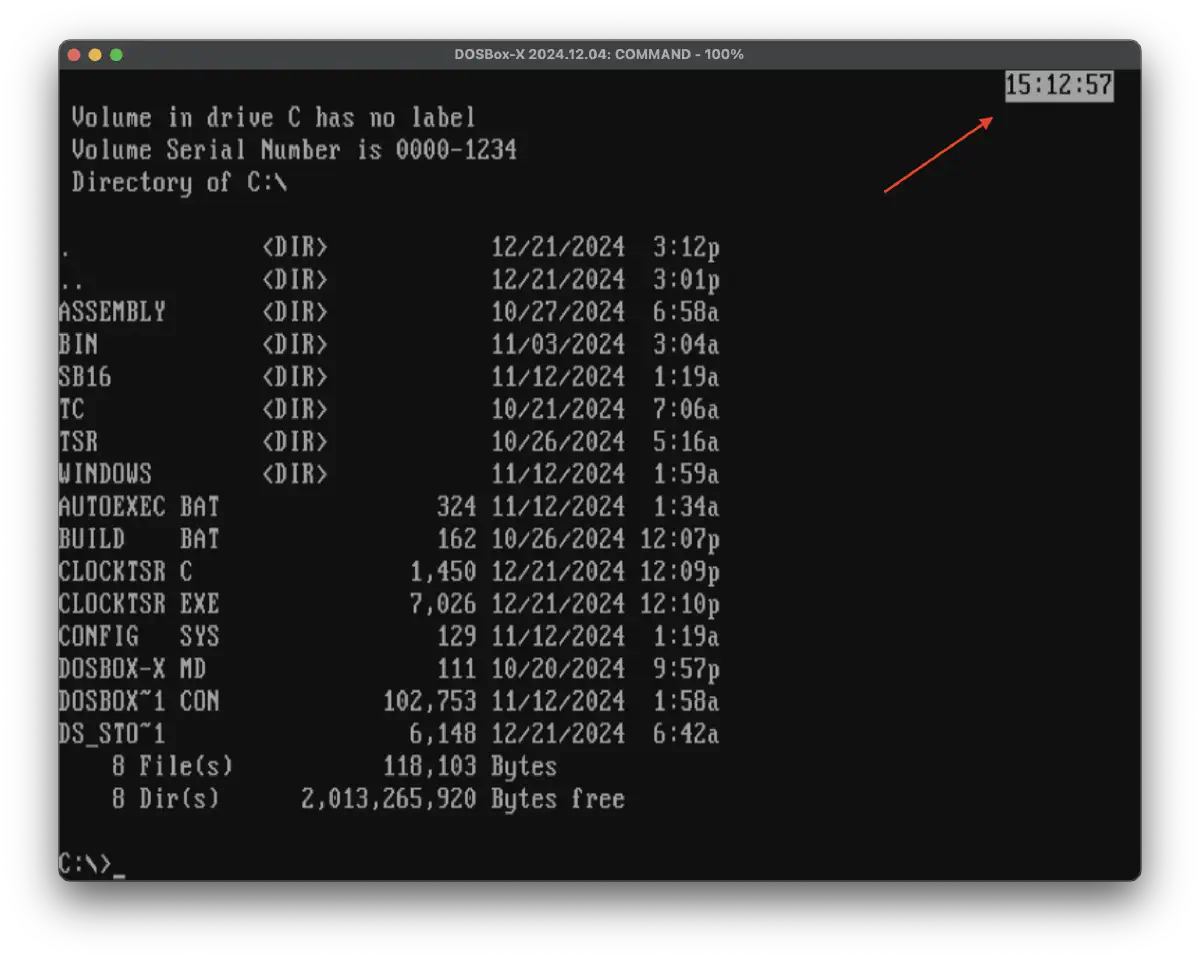Screen dimensions: 1200x959
Task: Click the TC directory name
Action: pos(72,410)
